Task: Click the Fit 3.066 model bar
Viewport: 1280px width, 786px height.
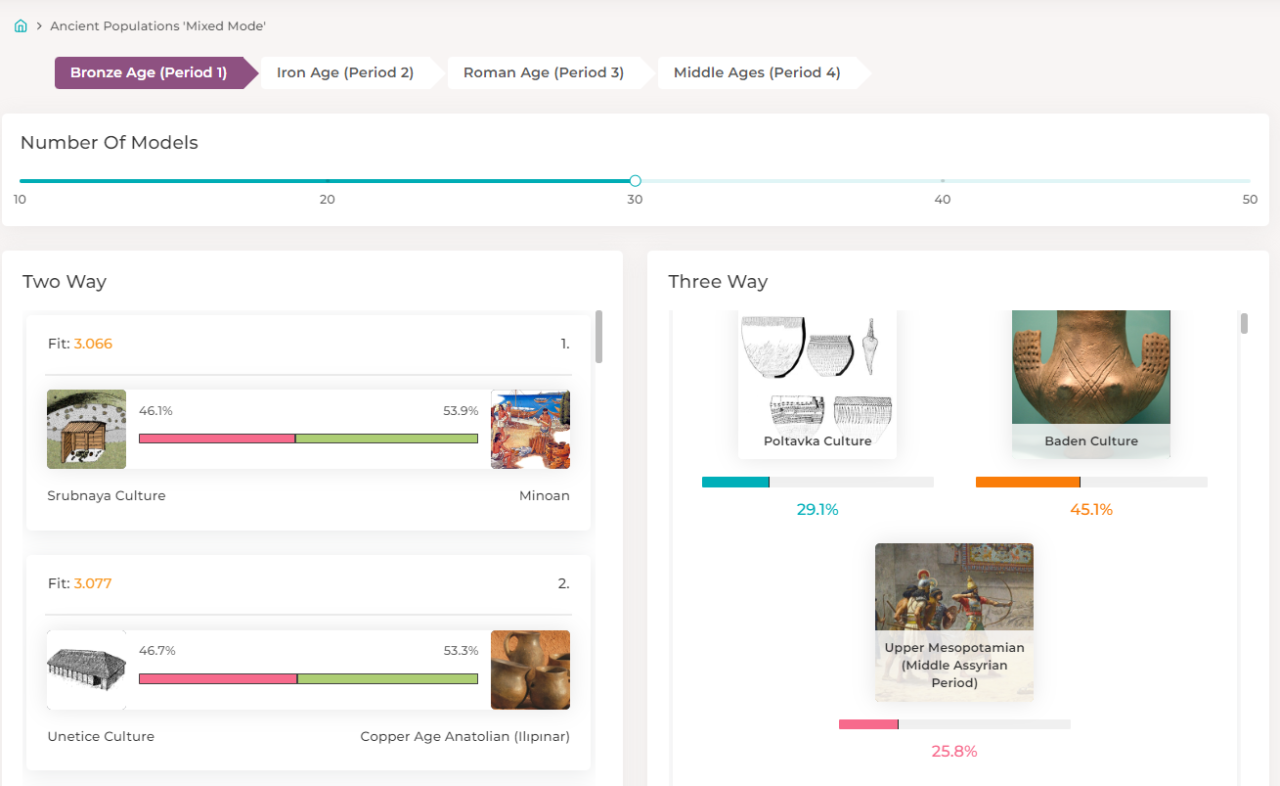Action: click(x=308, y=438)
